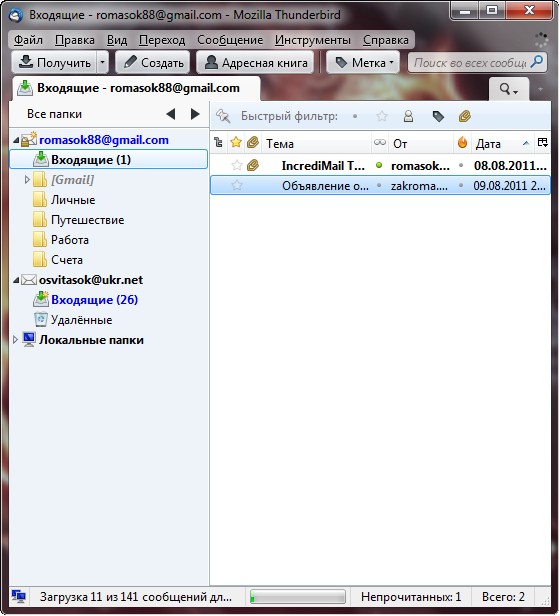
Task: Select Локальные папки
Action: point(91,340)
